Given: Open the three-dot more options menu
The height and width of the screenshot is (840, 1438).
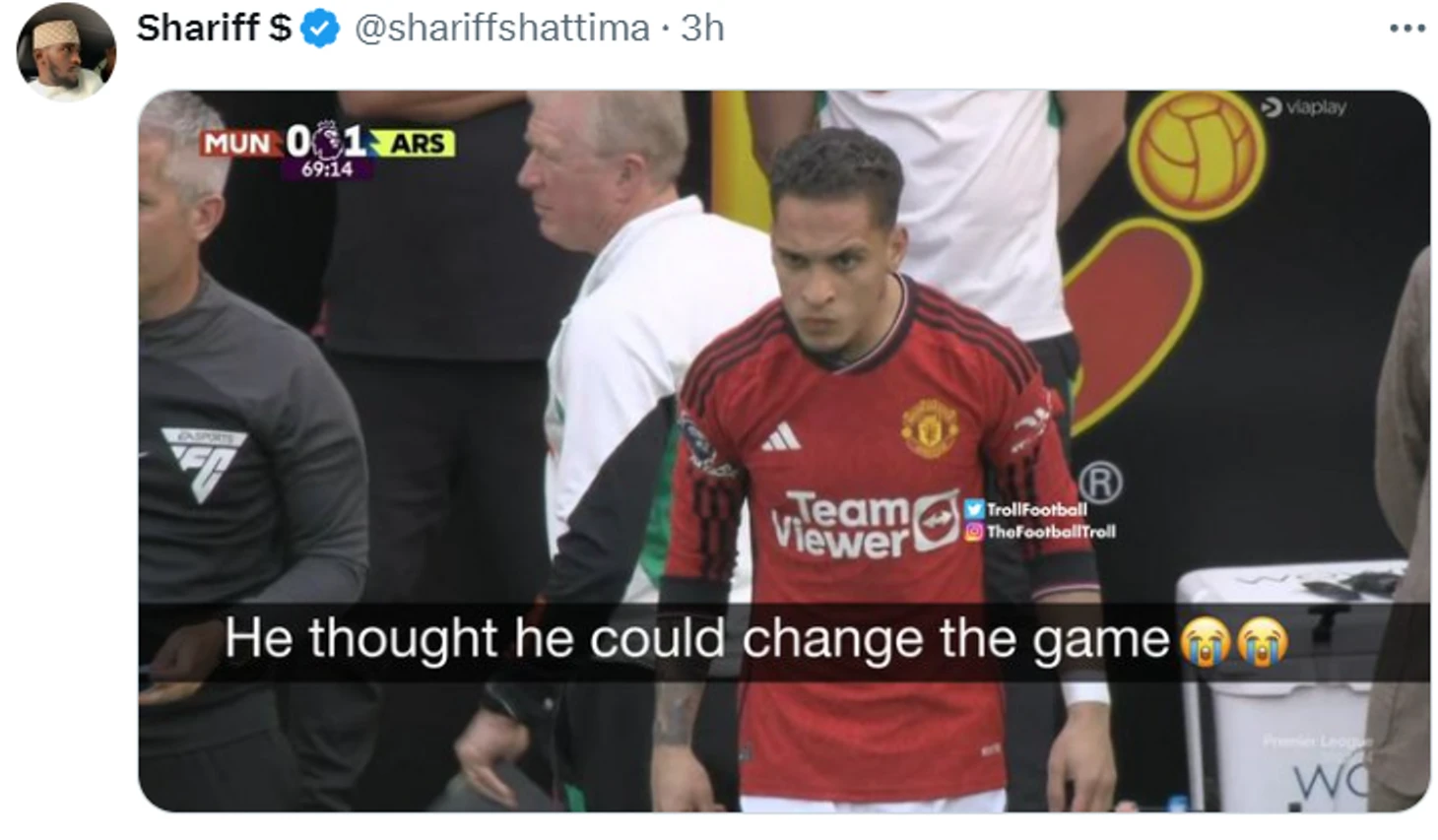Looking at the screenshot, I should coord(1406,29).
